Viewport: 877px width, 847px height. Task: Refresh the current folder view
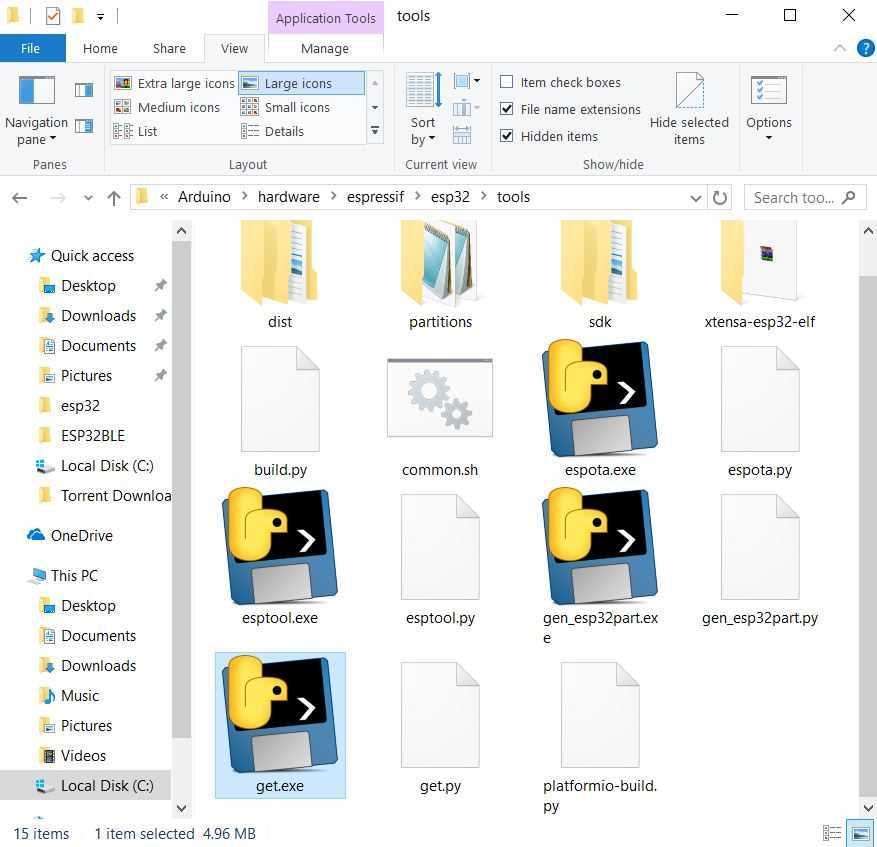[720, 198]
